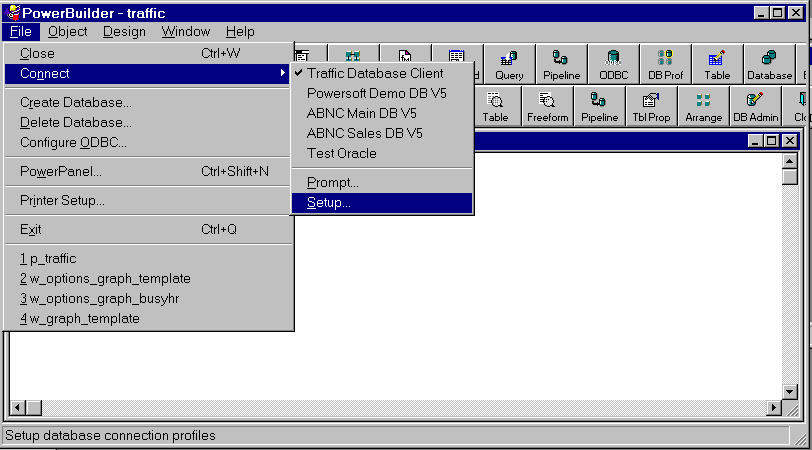812x450 pixels.
Task: Click Pipeline icon in the top toolbar
Action: pyautogui.click(x=561, y=64)
